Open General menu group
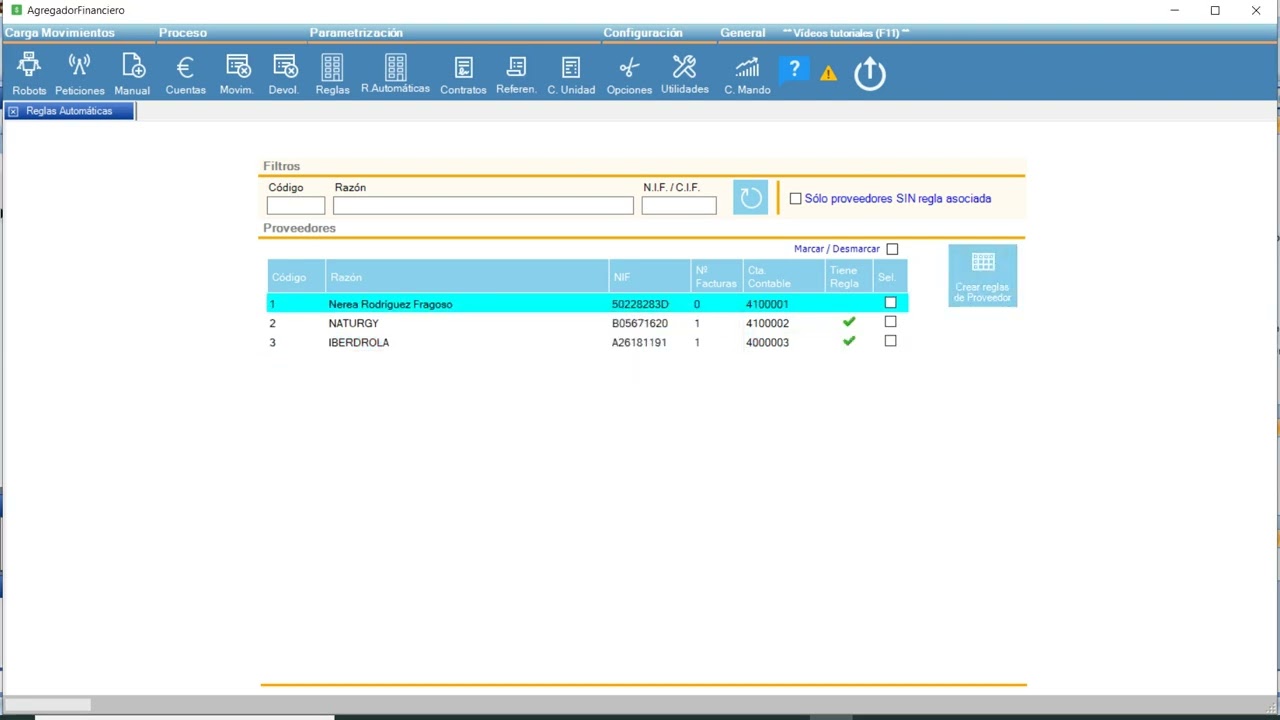Viewport: 1280px width, 720px height. tap(743, 33)
